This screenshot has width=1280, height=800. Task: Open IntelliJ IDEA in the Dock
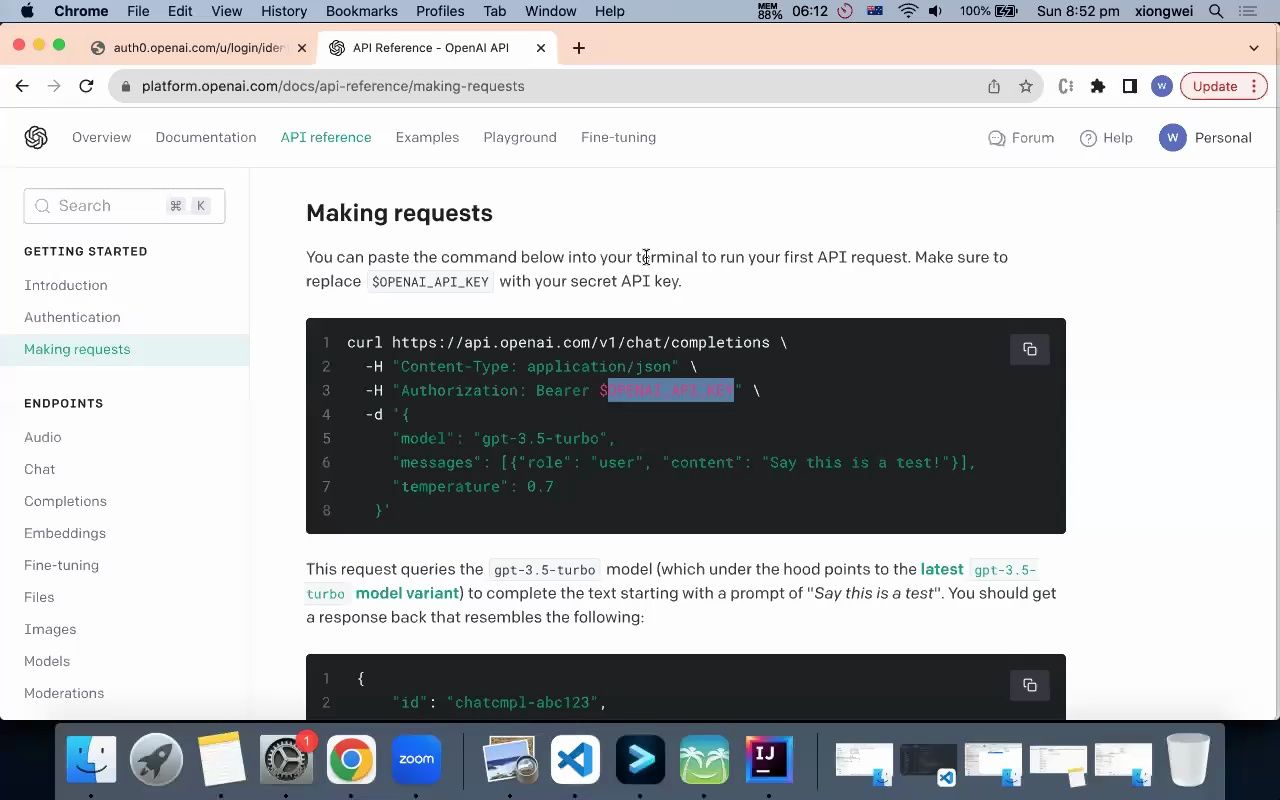click(x=769, y=760)
